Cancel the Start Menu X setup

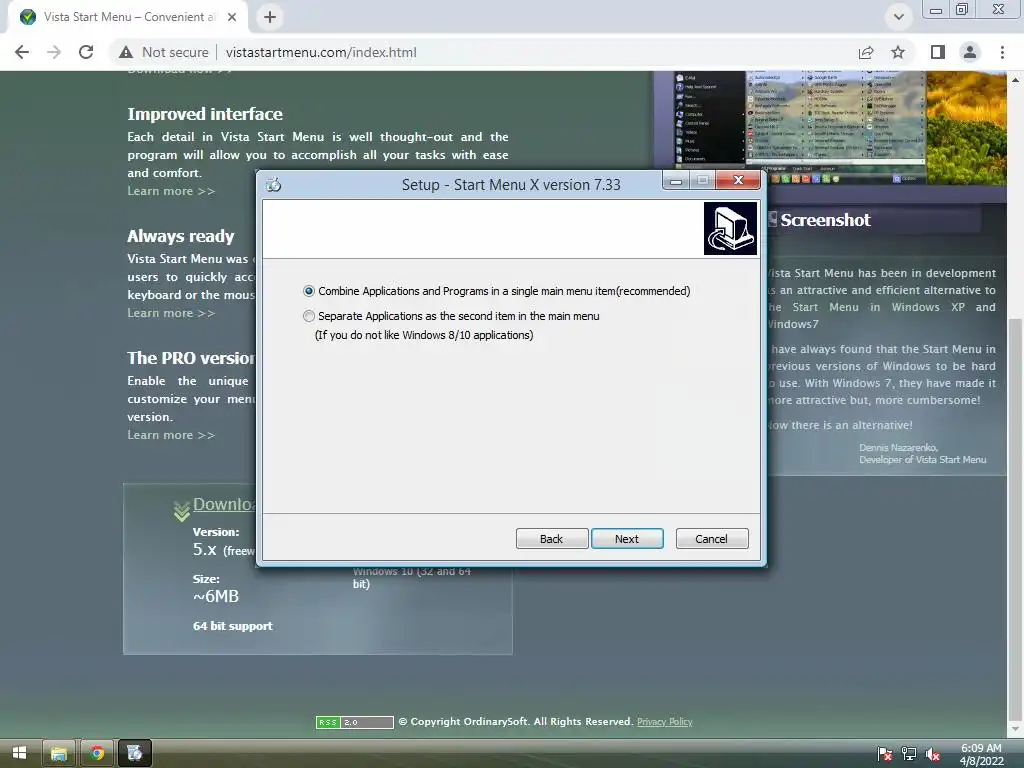pos(711,539)
